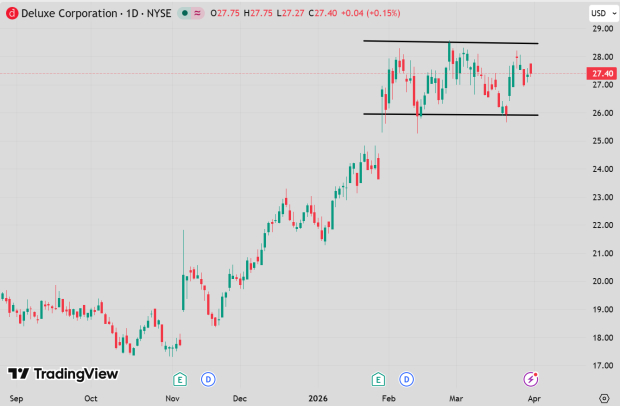Open the November earnings E marker

(x=180, y=378)
